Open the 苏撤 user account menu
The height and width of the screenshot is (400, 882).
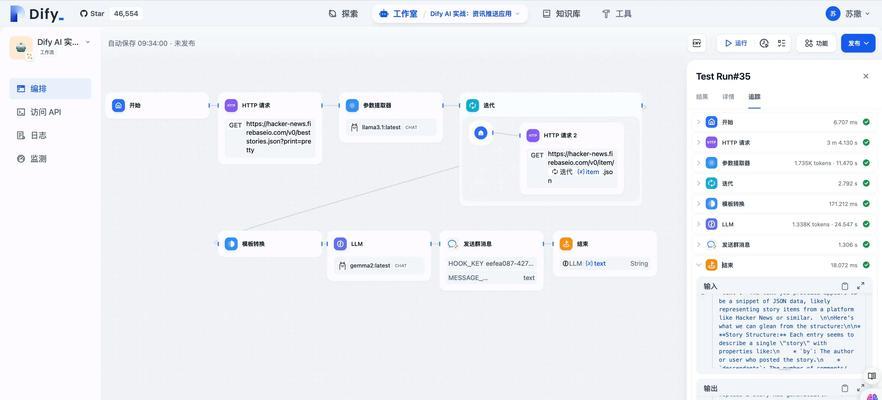point(847,14)
